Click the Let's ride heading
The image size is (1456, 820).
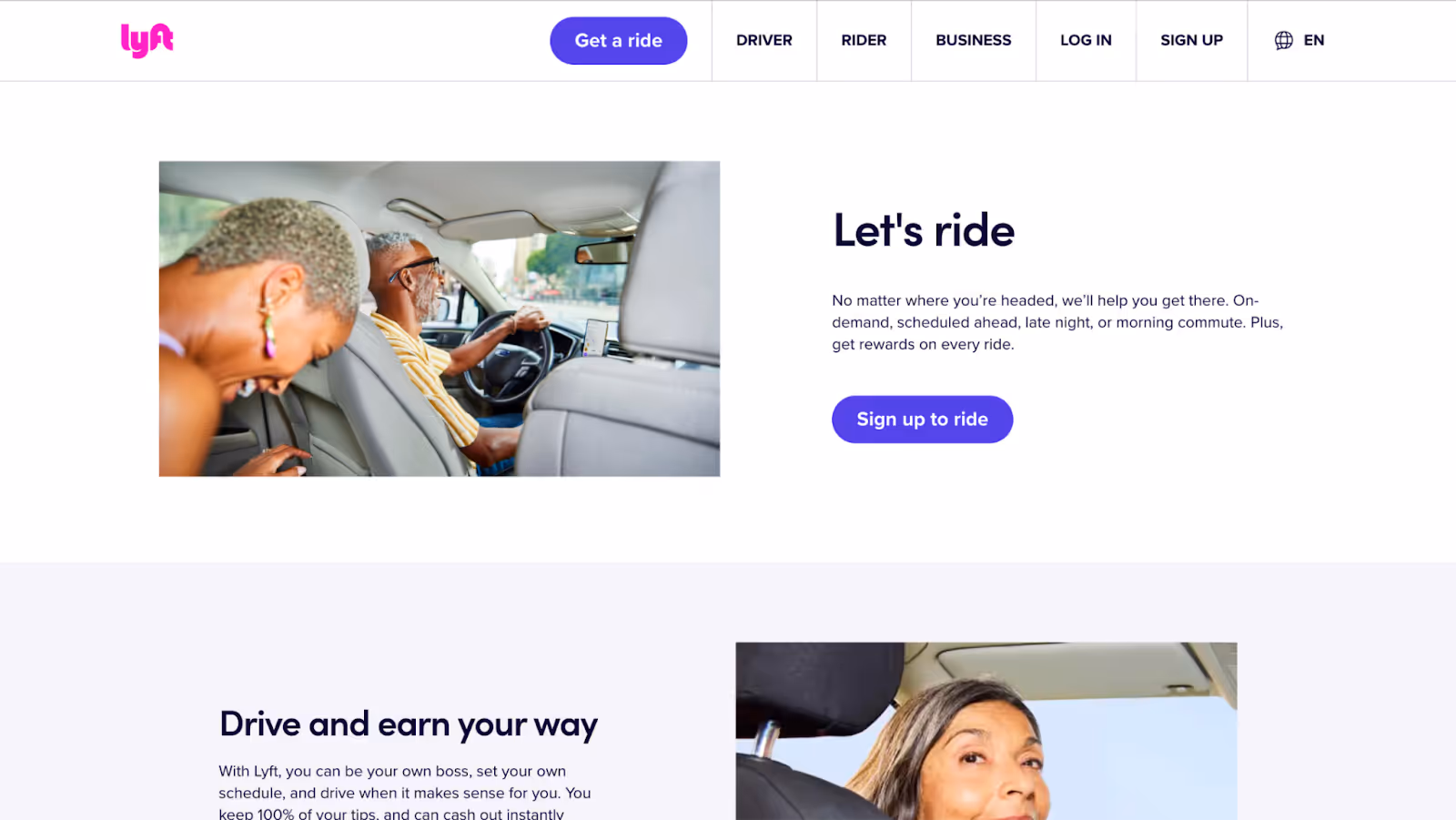tap(924, 230)
